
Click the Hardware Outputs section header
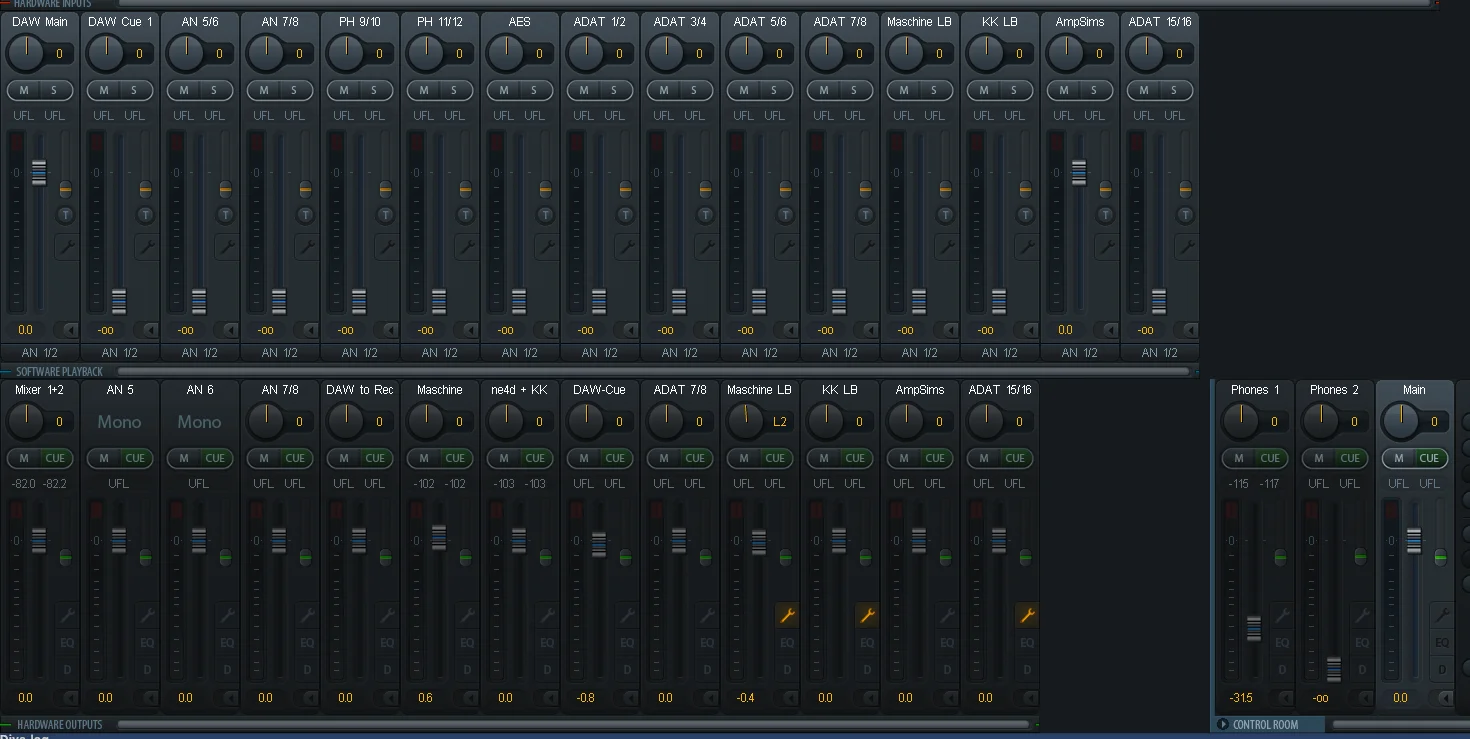[60, 725]
